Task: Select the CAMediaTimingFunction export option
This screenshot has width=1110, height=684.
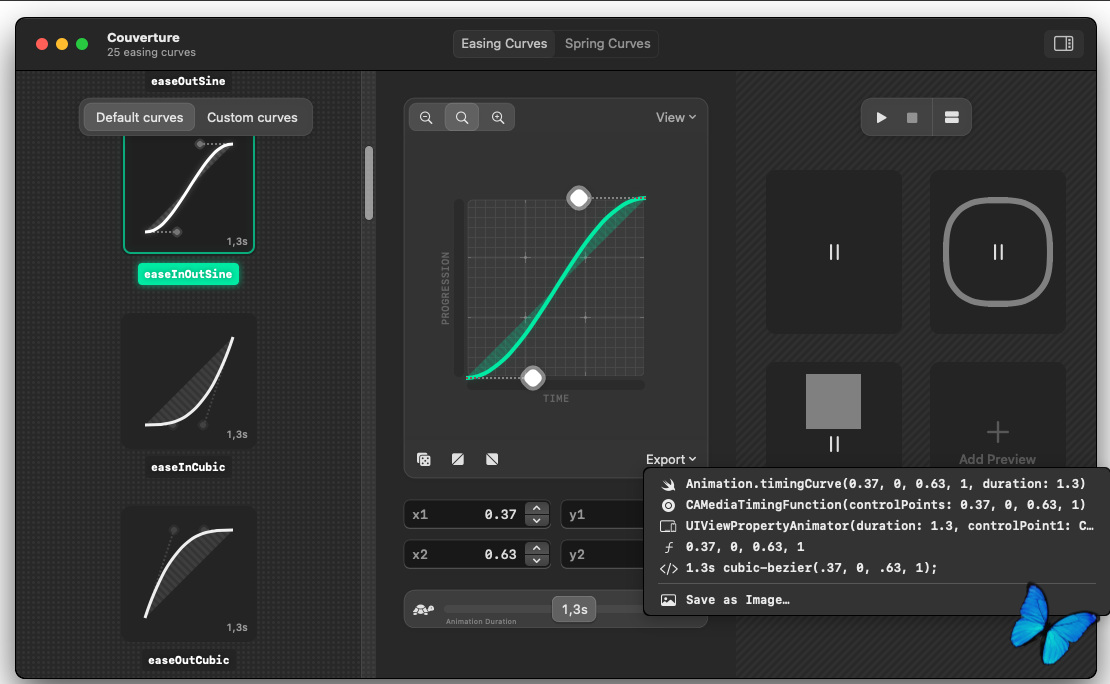Action: pos(885,505)
